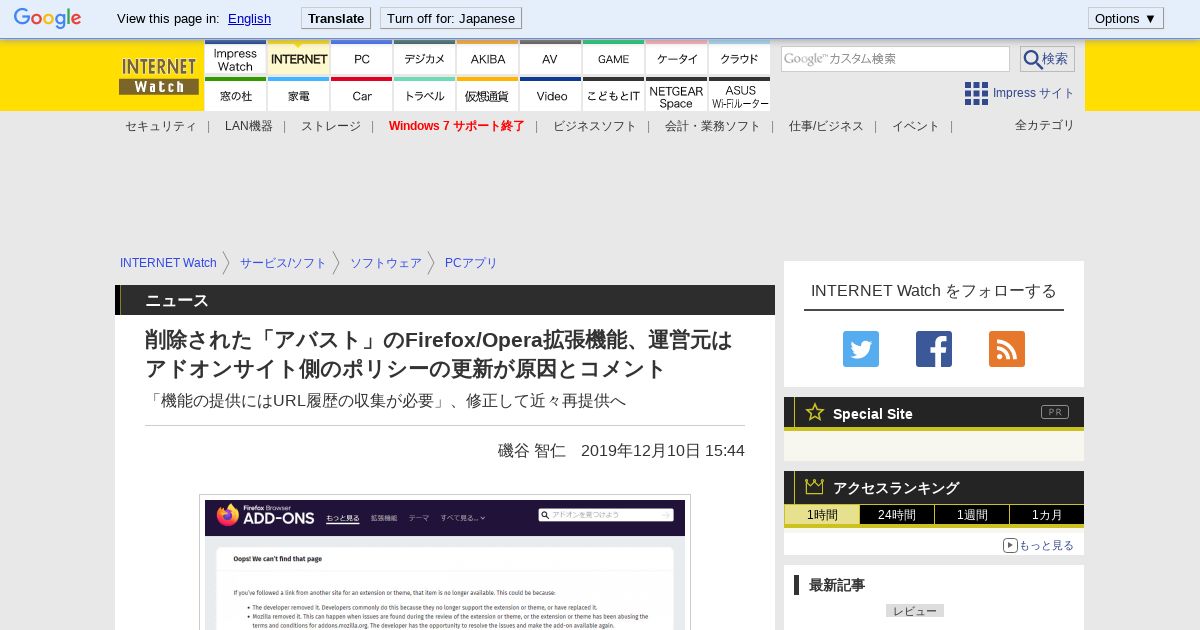Open the Car site tab
1200x630 pixels.
point(362,95)
